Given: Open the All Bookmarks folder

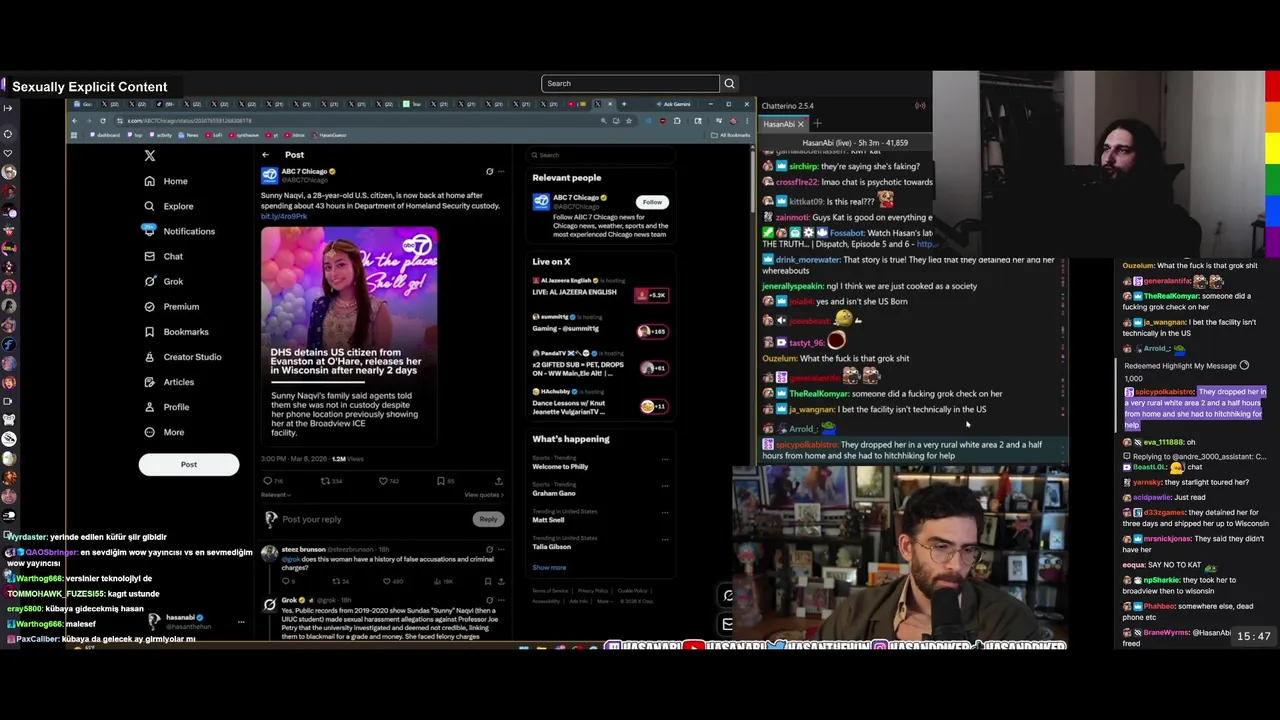Looking at the screenshot, I should pyautogui.click(x=730, y=135).
